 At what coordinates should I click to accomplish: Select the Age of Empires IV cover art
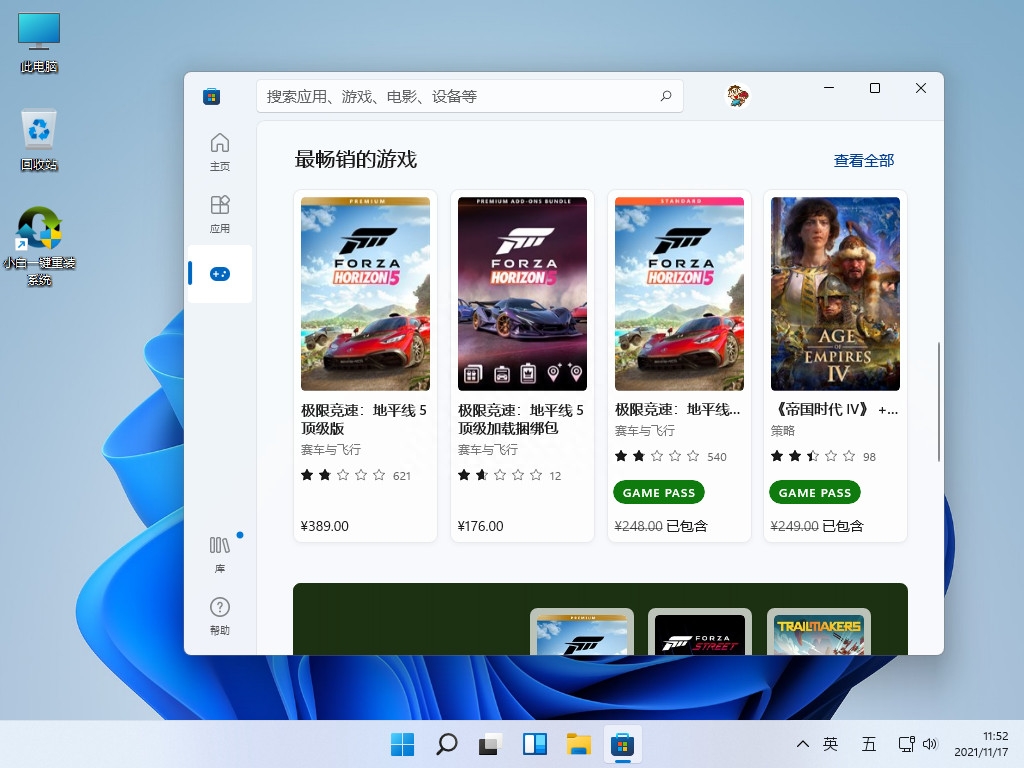coord(835,294)
